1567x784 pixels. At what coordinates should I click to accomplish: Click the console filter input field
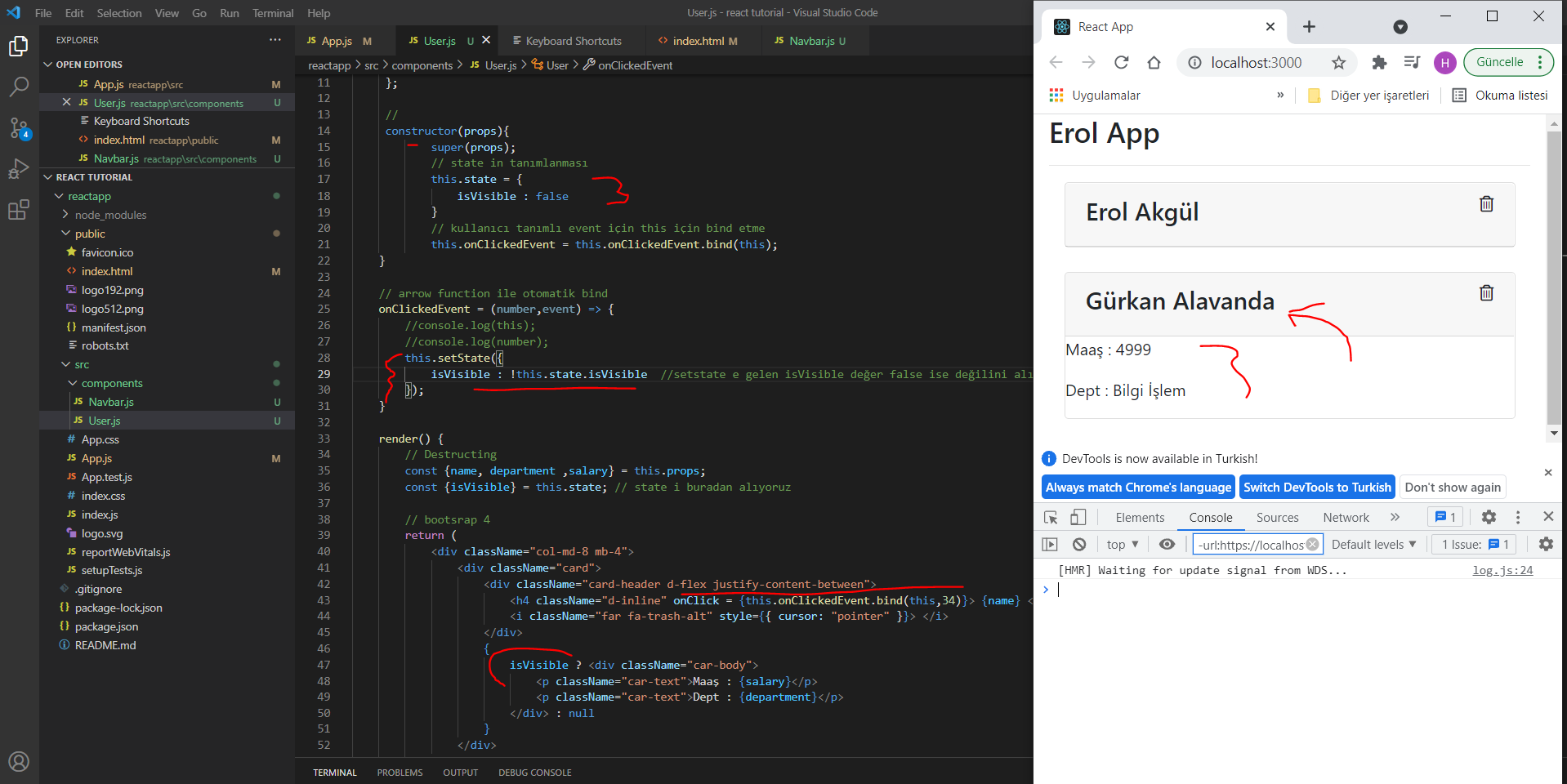click(x=1250, y=545)
